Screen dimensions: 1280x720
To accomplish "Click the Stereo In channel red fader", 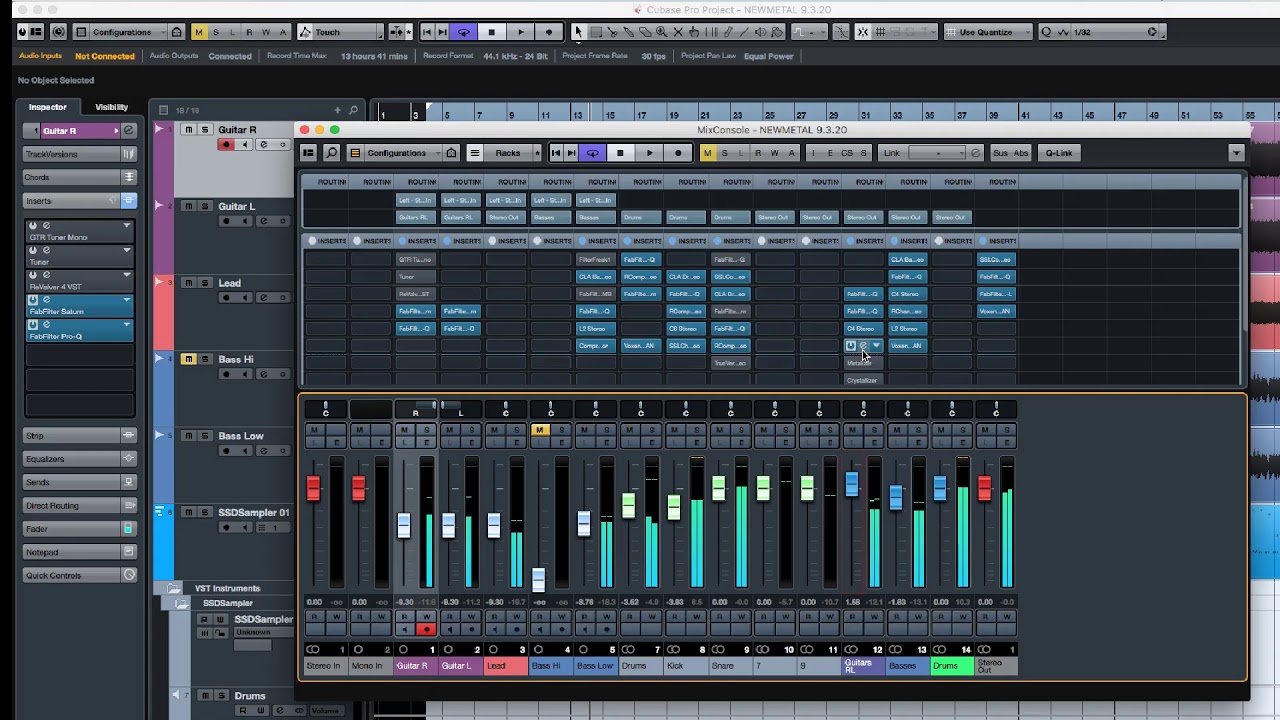I will coord(314,488).
